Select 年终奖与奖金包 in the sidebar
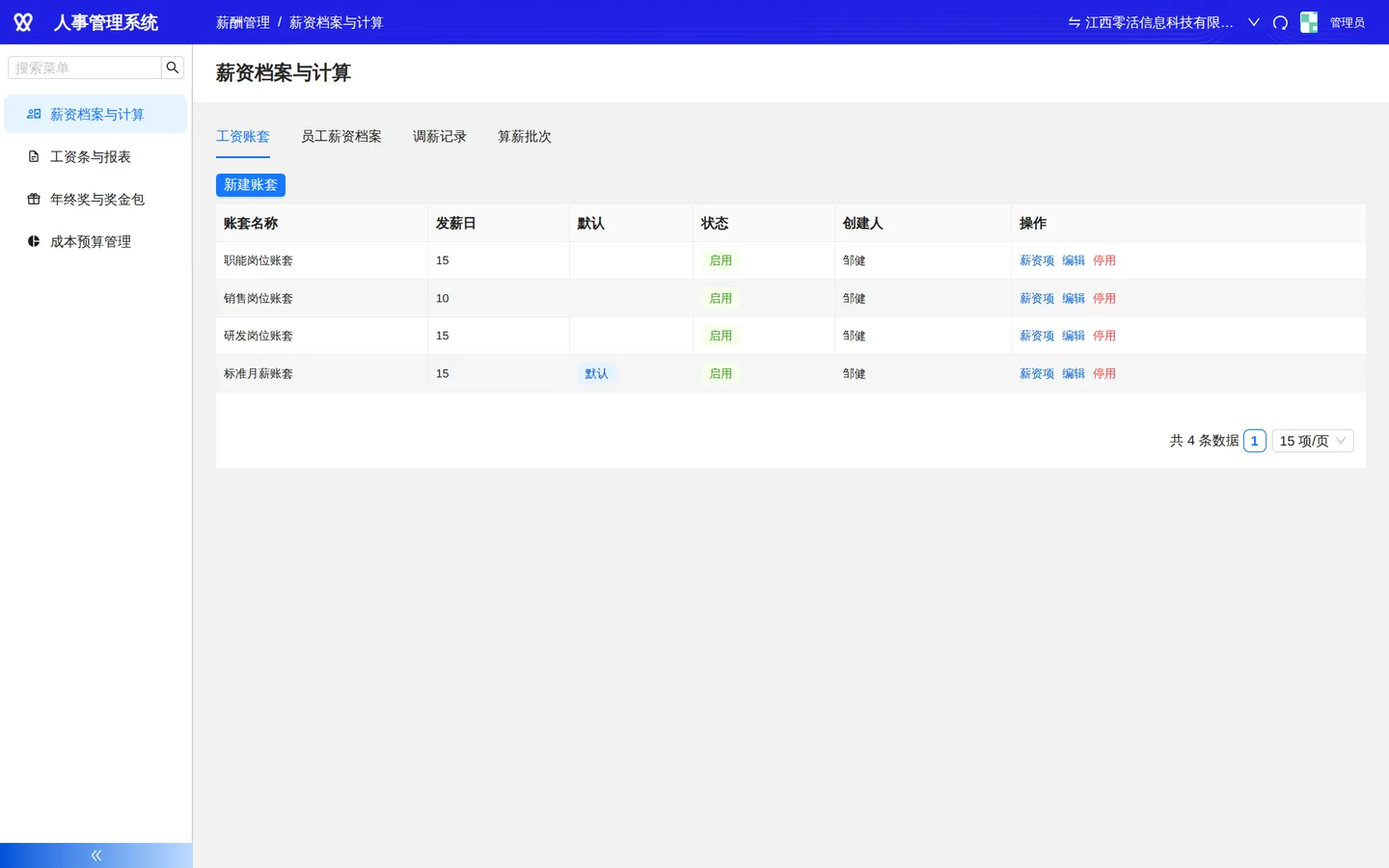This screenshot has height=868, width=1389. [95, 199]
